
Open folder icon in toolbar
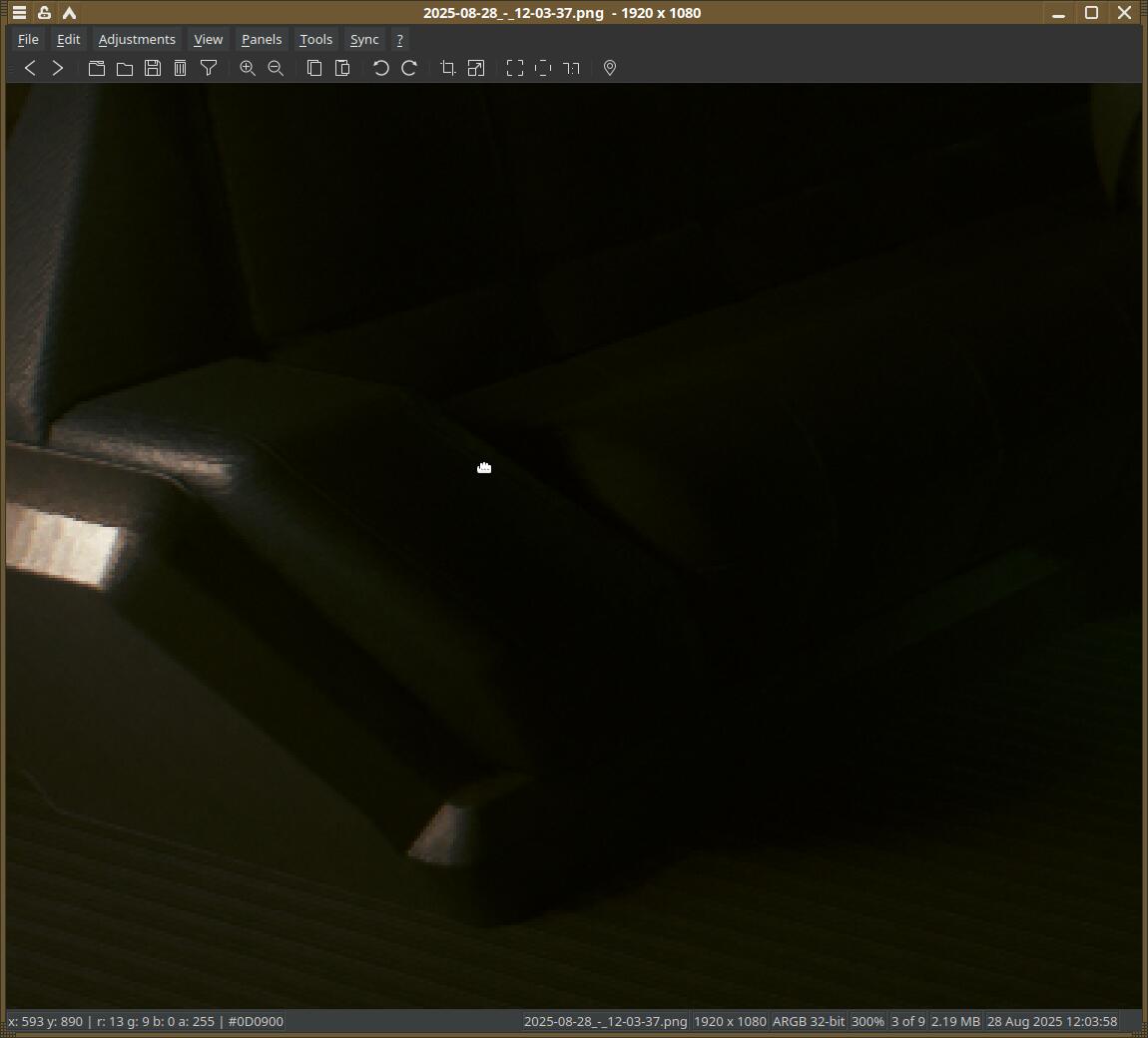[125, 68]
